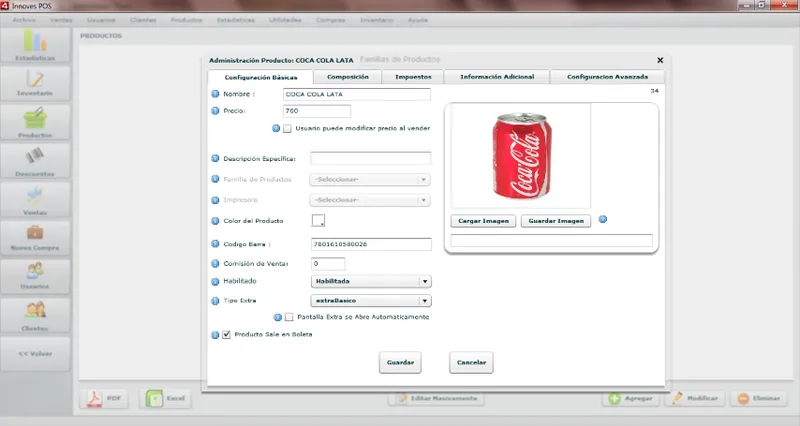Click the help icon beside Precio
800x426 pixels.
click(x=215, y=111)
